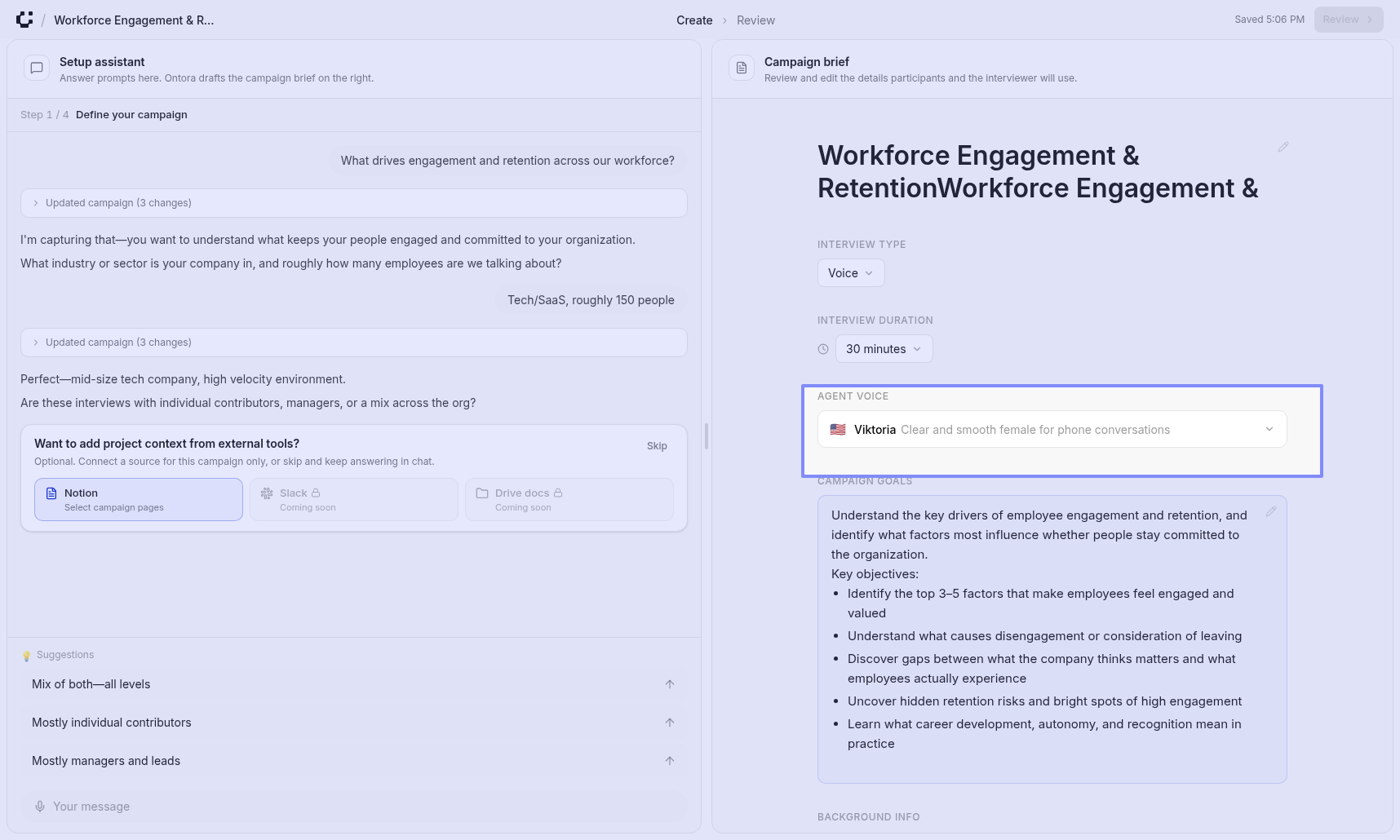Click arrow next to 'Mostly individual contributors'
The height and width of the screenshot is (840, 1400).
pos(669,723)
